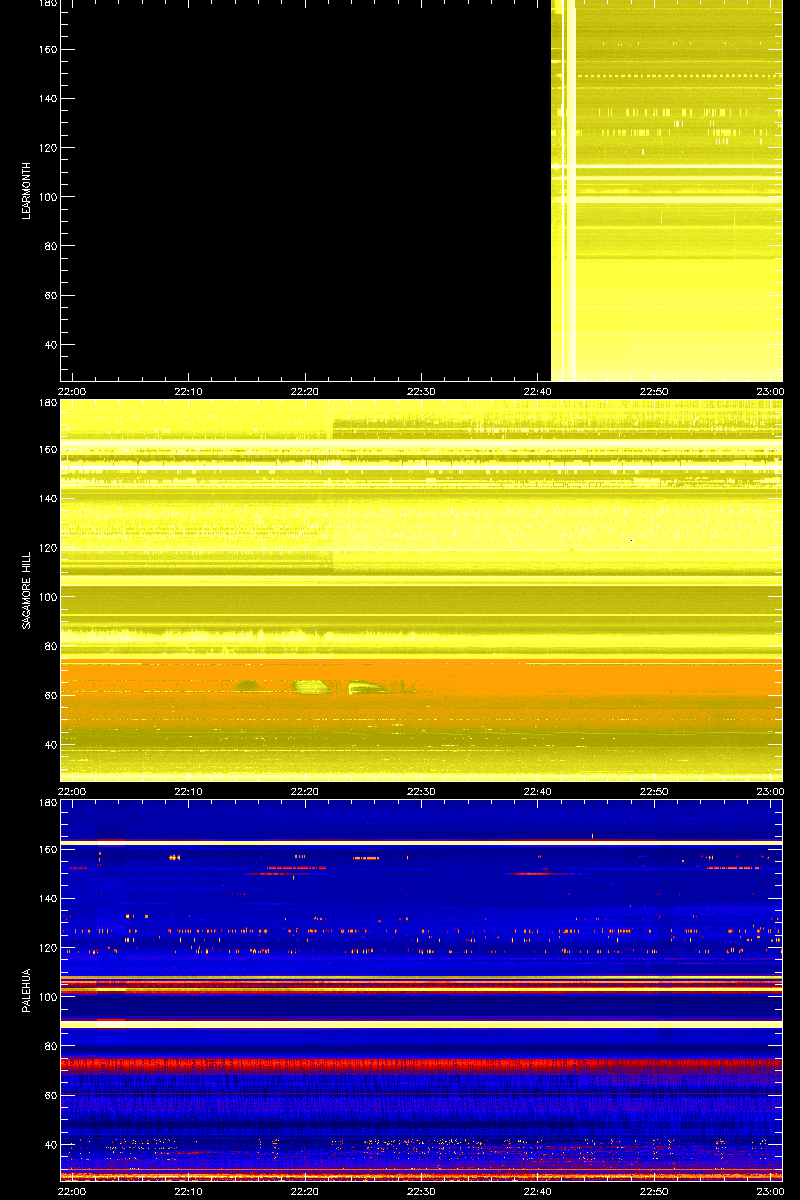The height and width of the screenshot is (1200, 800).
Task: Click the 23:00 tick label under Palehua panel
Action: pyautogui.click(x=769, y=1191)
